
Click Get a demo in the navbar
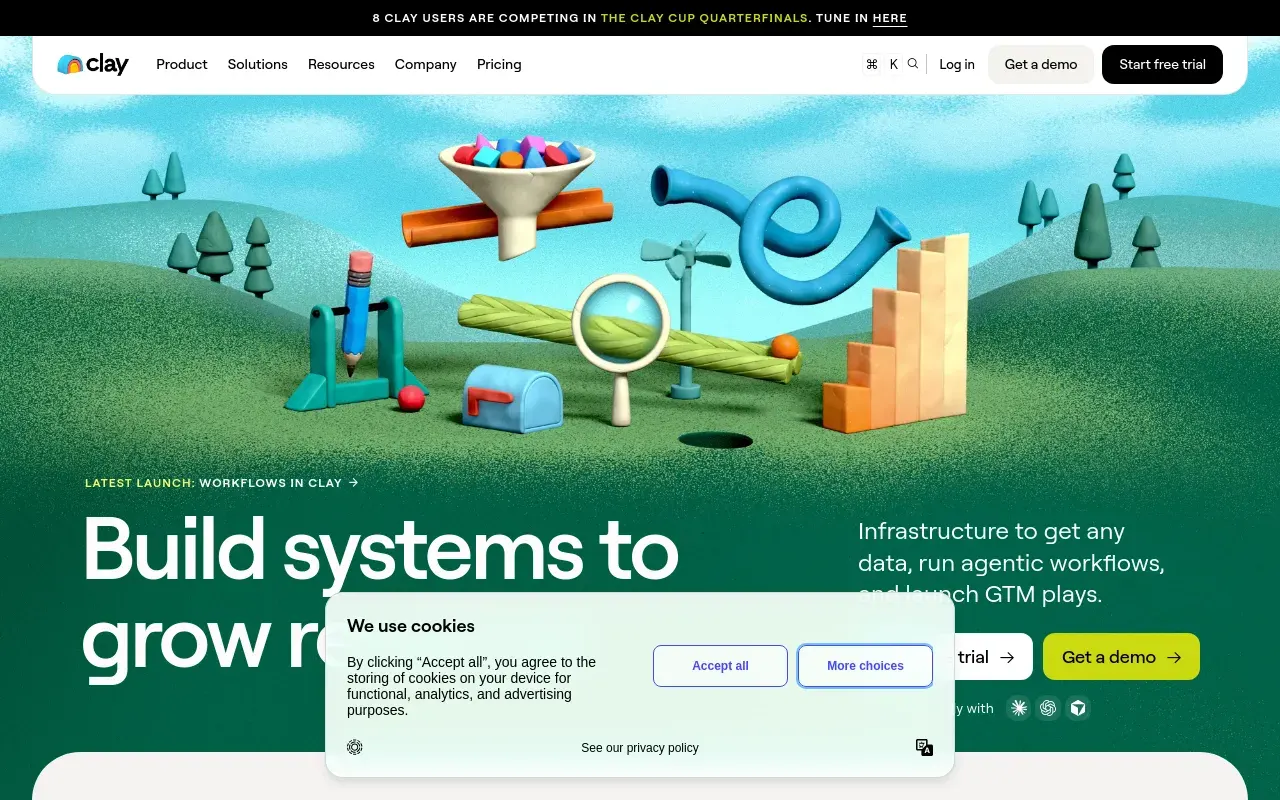pyautogui.click(x=1041, y=64)
